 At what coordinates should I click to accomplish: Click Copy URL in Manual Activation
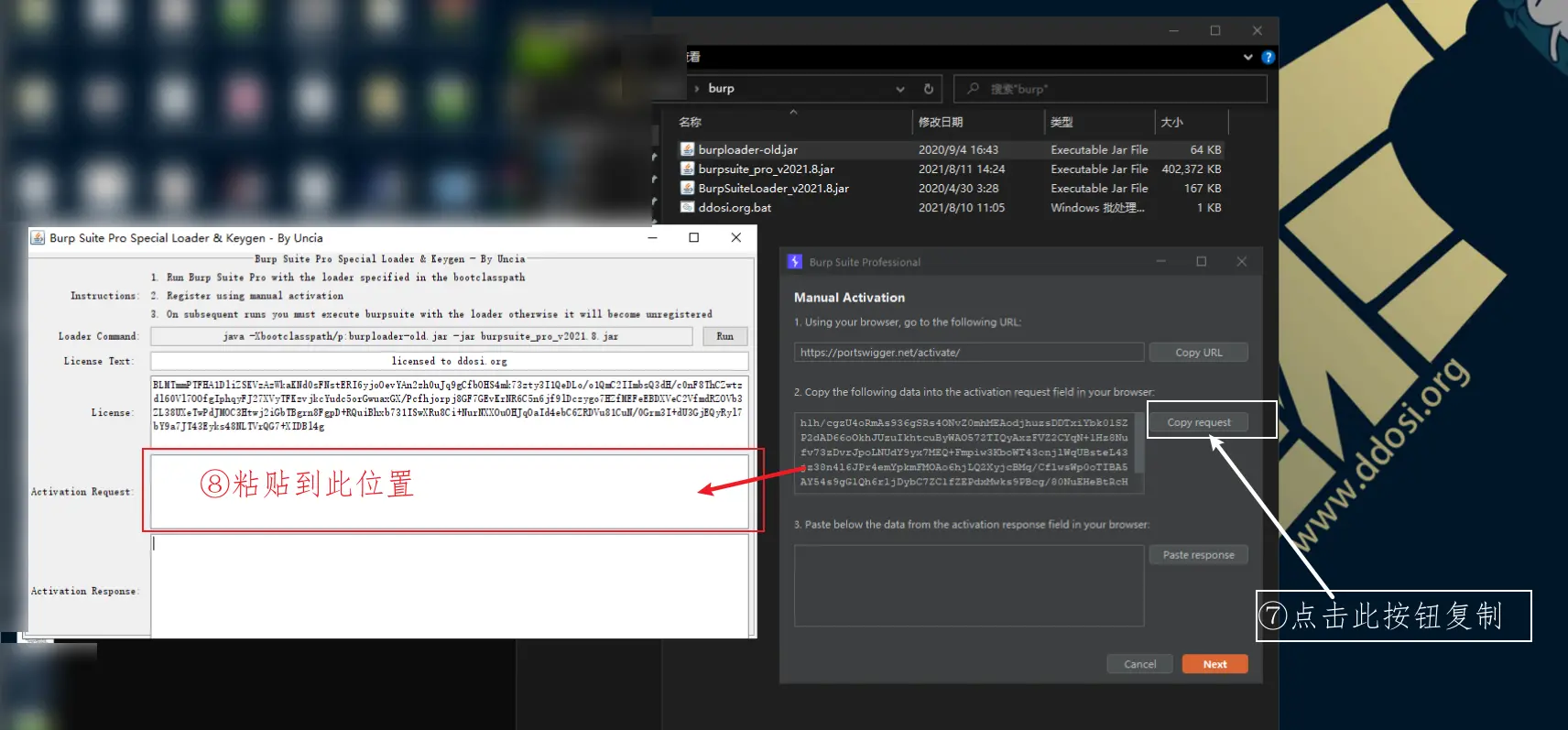[1198, 353]
